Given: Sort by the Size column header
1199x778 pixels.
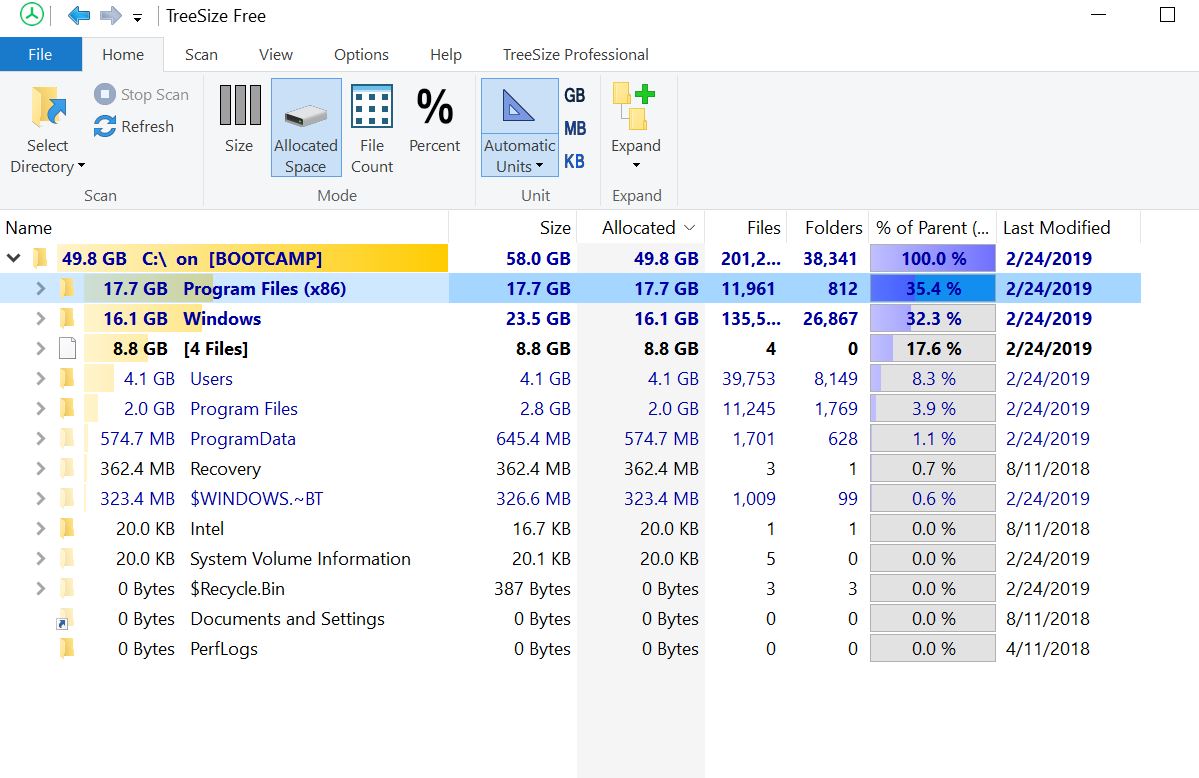Looking at the screenshot, I should click(513, 227).
